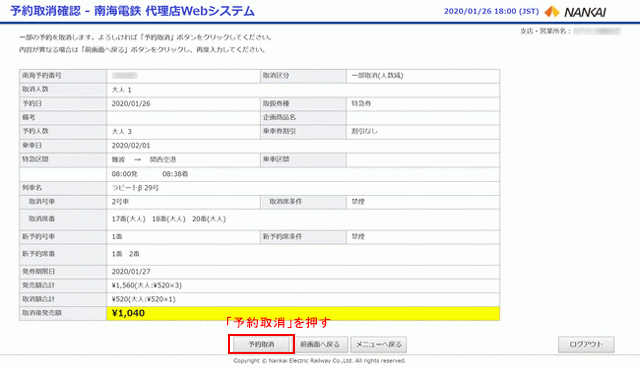Click the 取消人数 value 大人 1

[x=122, y=90]
